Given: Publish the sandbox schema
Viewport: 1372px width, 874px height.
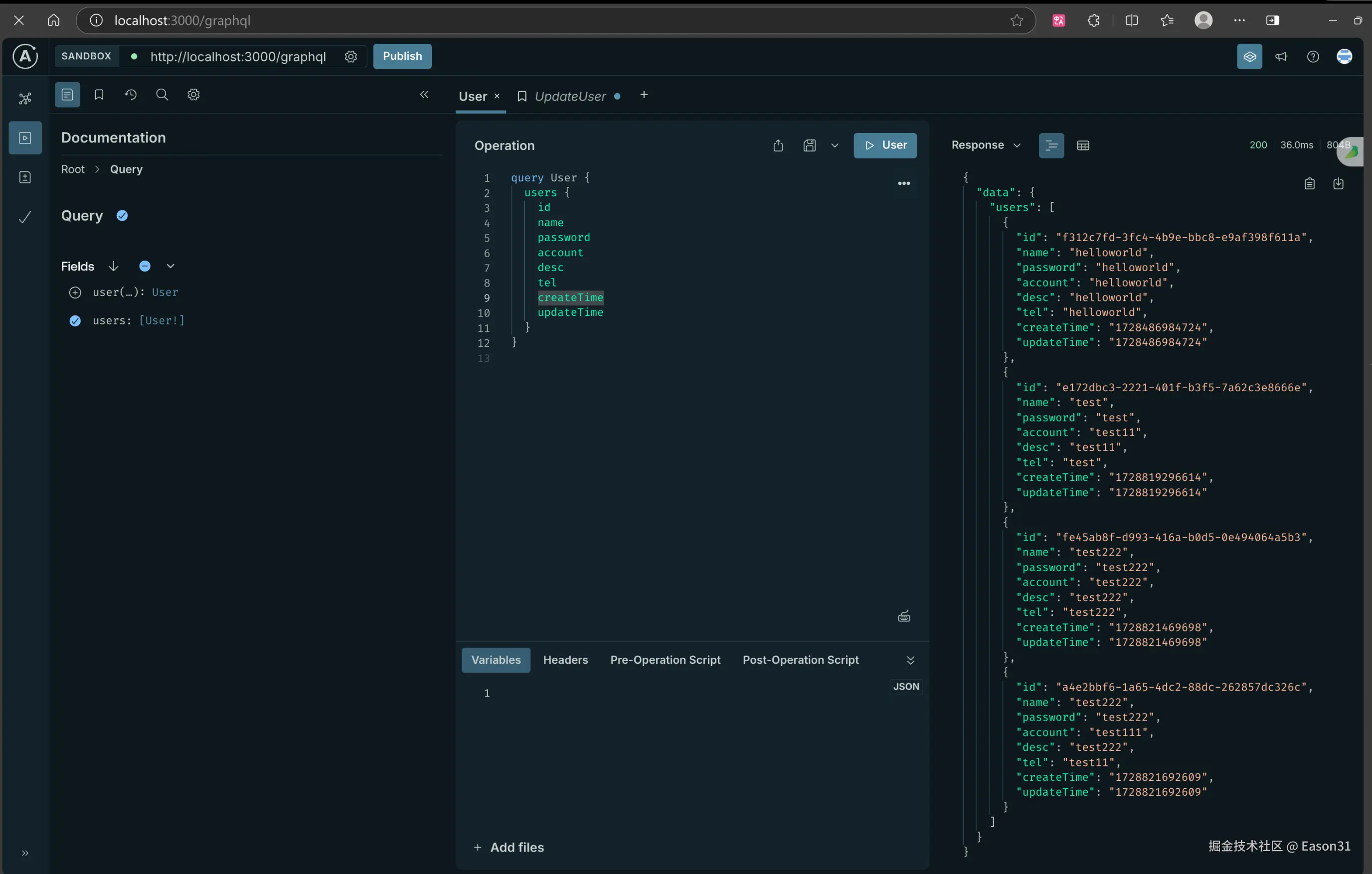Looking at the screenshot, I should (x=402, y=56).
